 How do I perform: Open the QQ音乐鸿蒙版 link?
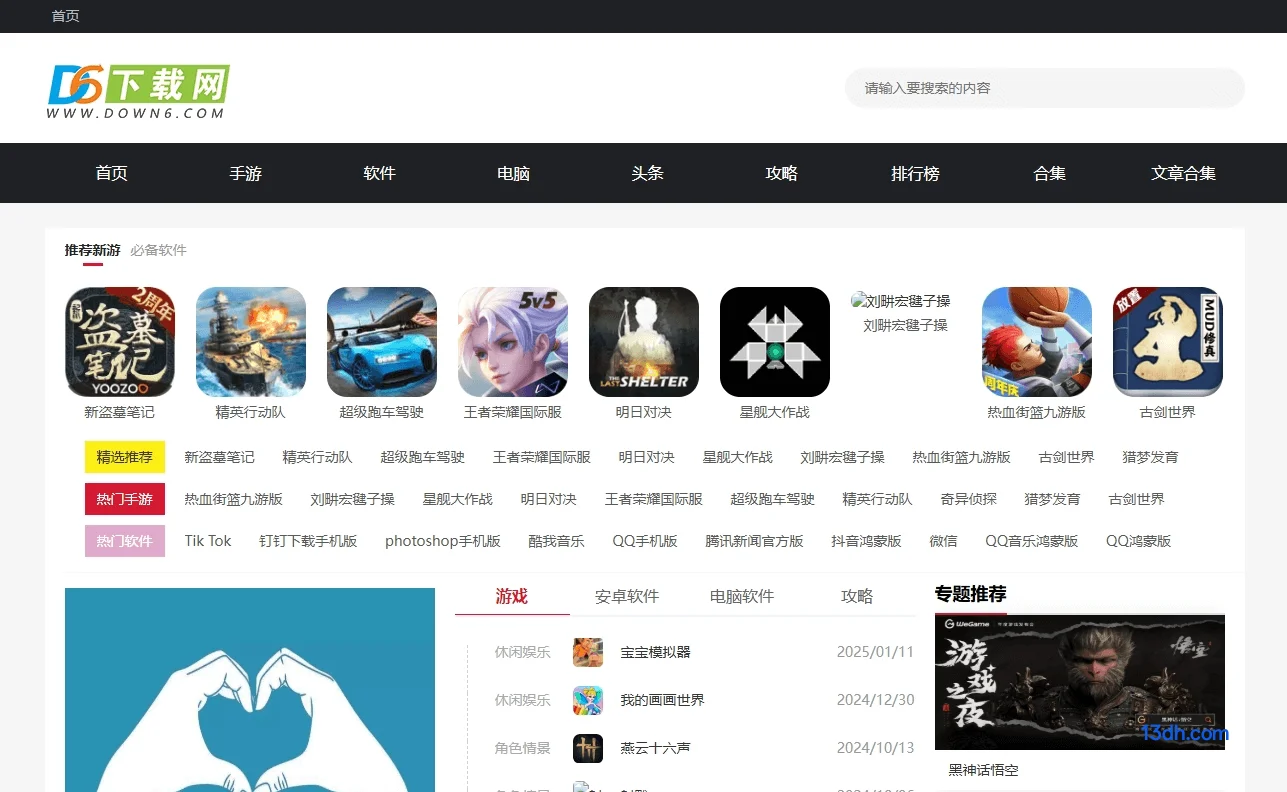1032,541
